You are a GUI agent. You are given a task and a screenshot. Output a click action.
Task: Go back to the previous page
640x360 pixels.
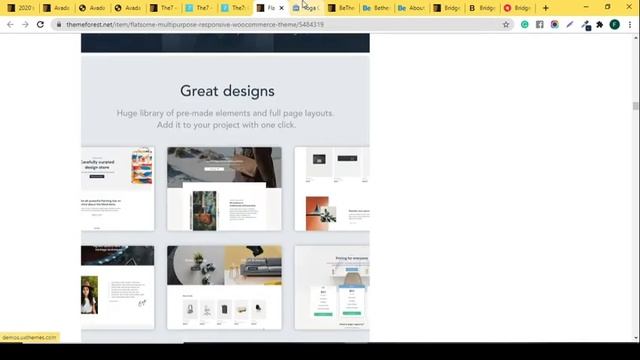[x=10, y=24]
